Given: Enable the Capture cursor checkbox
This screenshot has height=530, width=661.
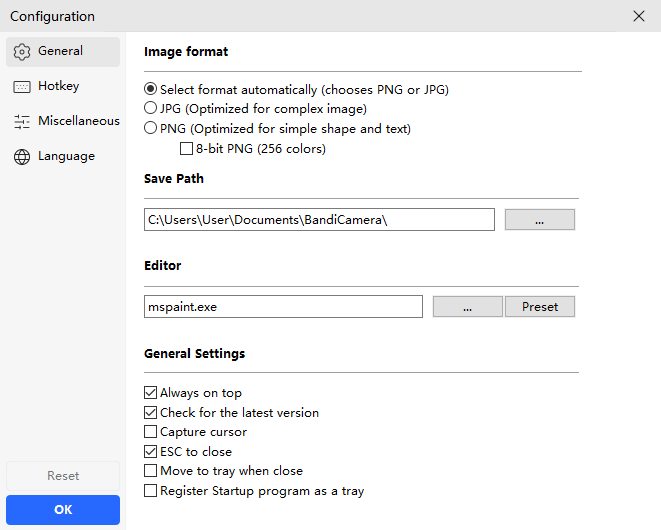Looking at the screenshot, I should coord(151,432).
